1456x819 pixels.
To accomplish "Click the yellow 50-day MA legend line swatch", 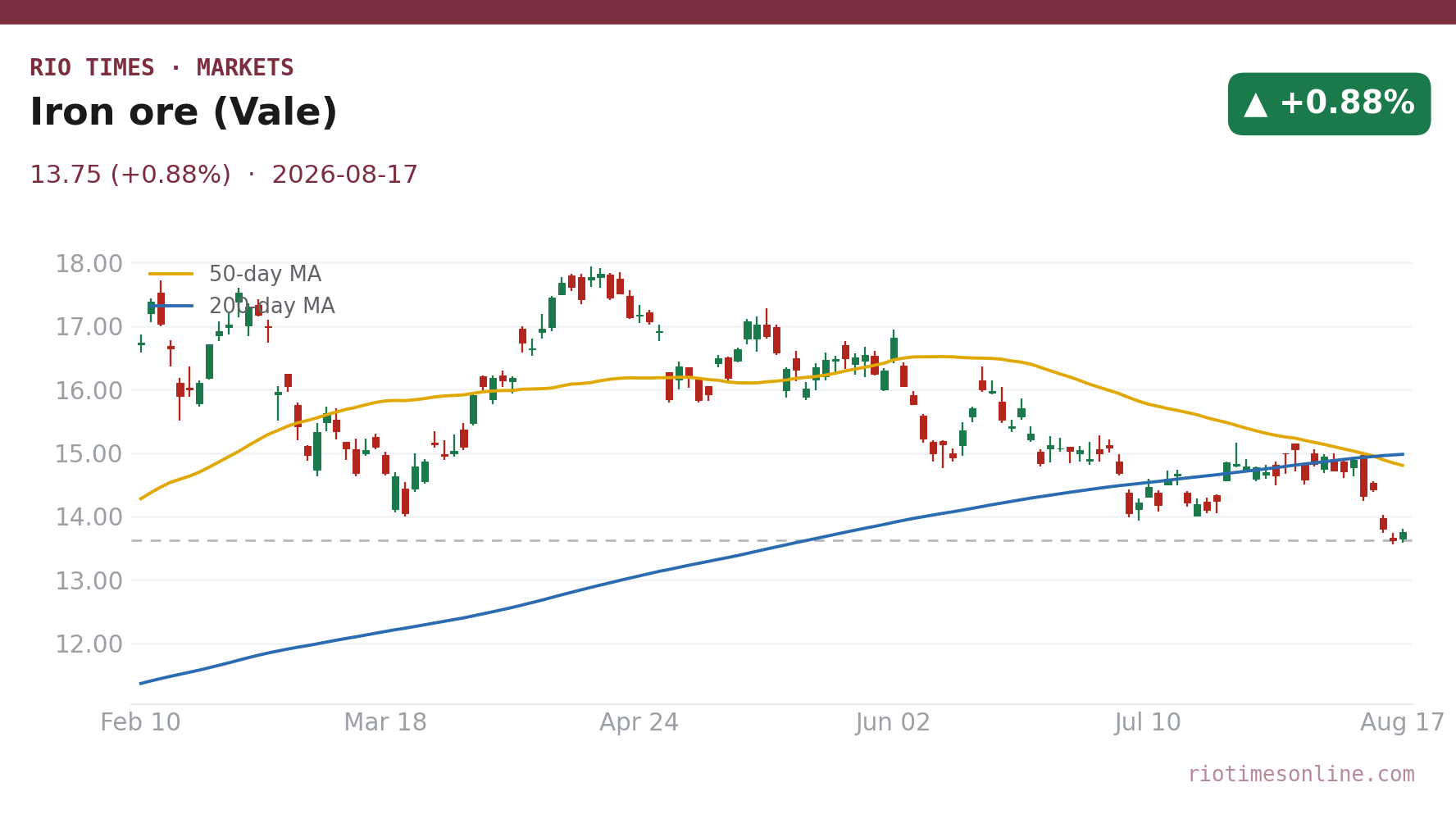I will pos(171,275).
